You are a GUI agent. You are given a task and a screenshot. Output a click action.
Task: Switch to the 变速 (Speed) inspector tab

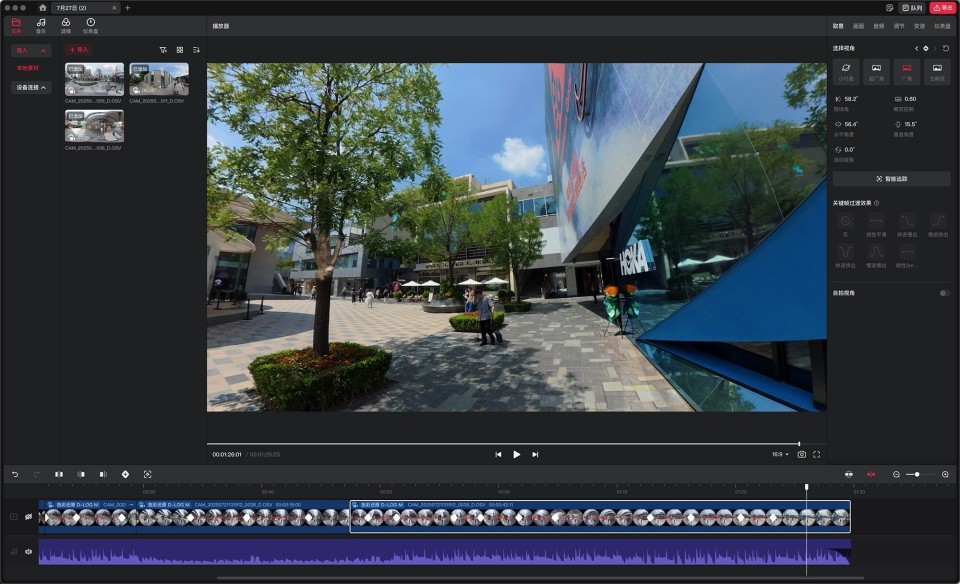point(919,26)
